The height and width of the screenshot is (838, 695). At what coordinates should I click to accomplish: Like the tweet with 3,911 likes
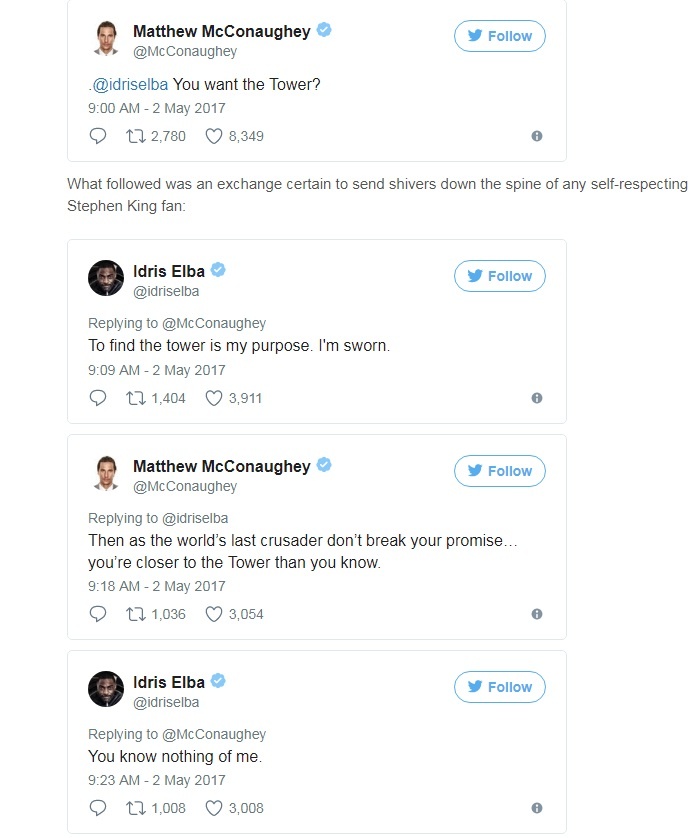[x=213, y=398]
